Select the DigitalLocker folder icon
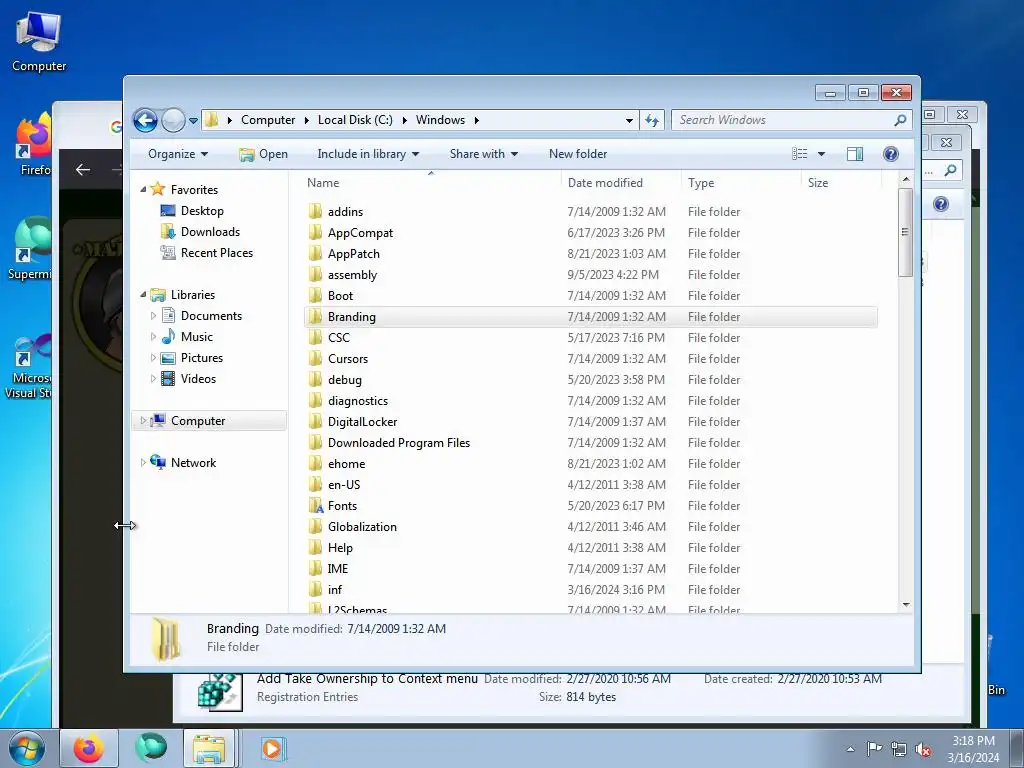The image size is (1024, 768). pos(315,421)
